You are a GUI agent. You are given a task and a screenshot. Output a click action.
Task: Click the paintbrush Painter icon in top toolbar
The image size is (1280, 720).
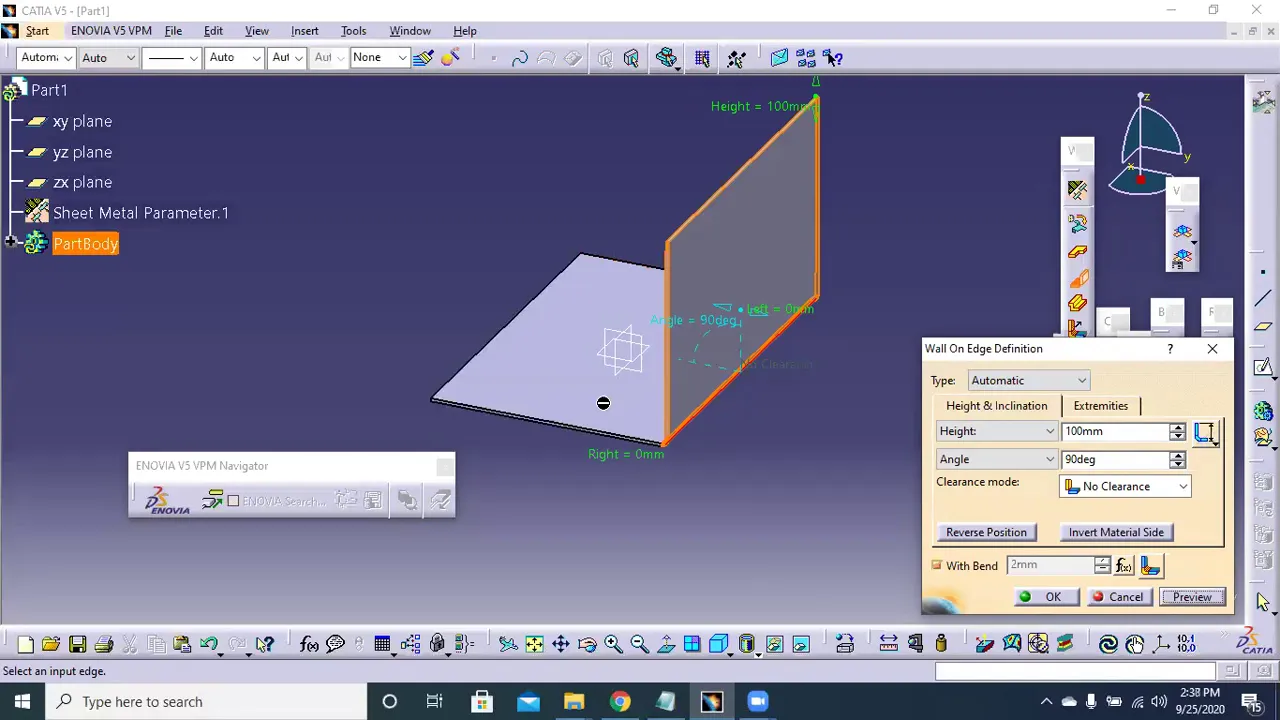[x=423, y=58]
